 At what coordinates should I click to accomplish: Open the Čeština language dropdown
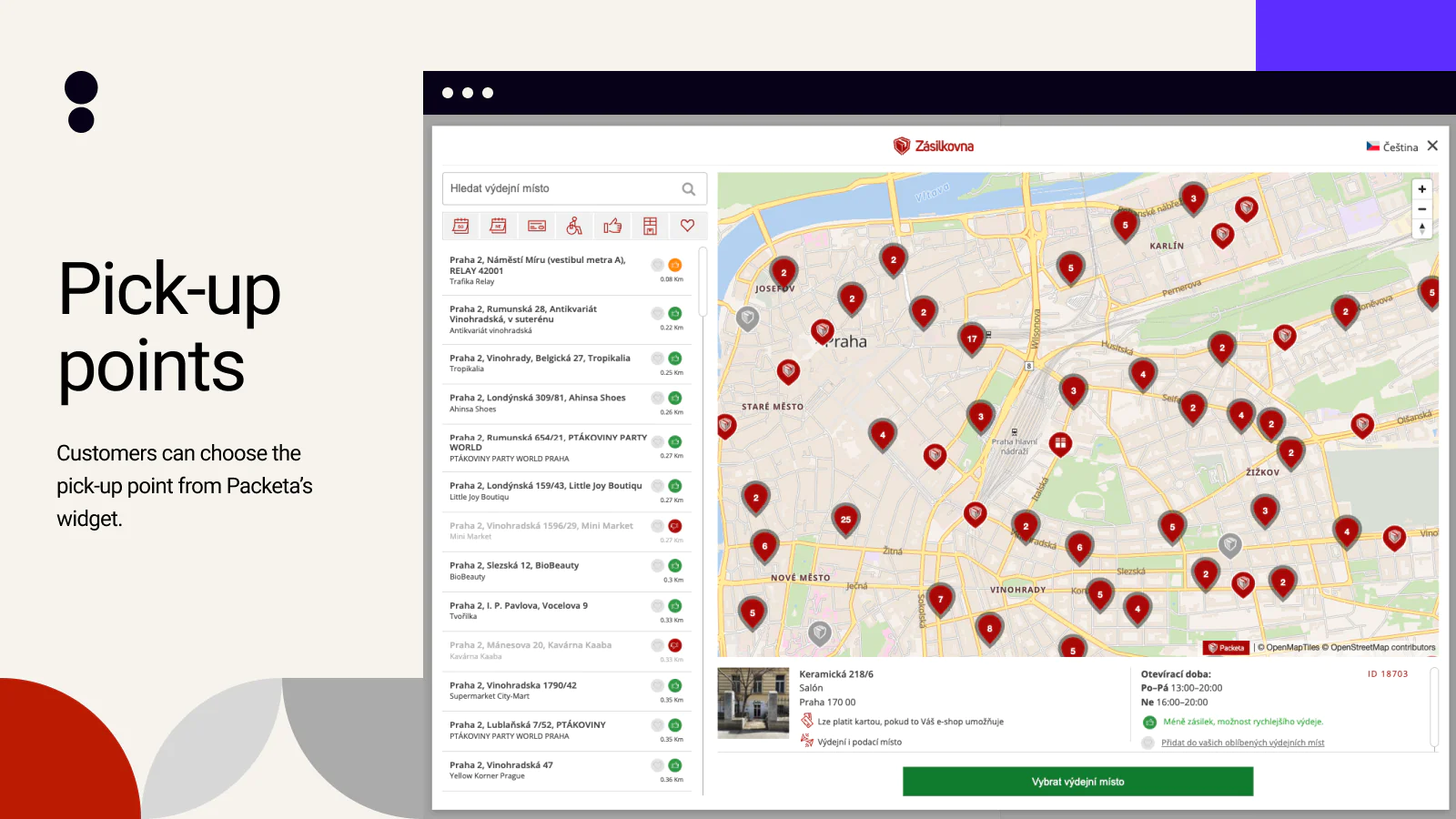1392,147
